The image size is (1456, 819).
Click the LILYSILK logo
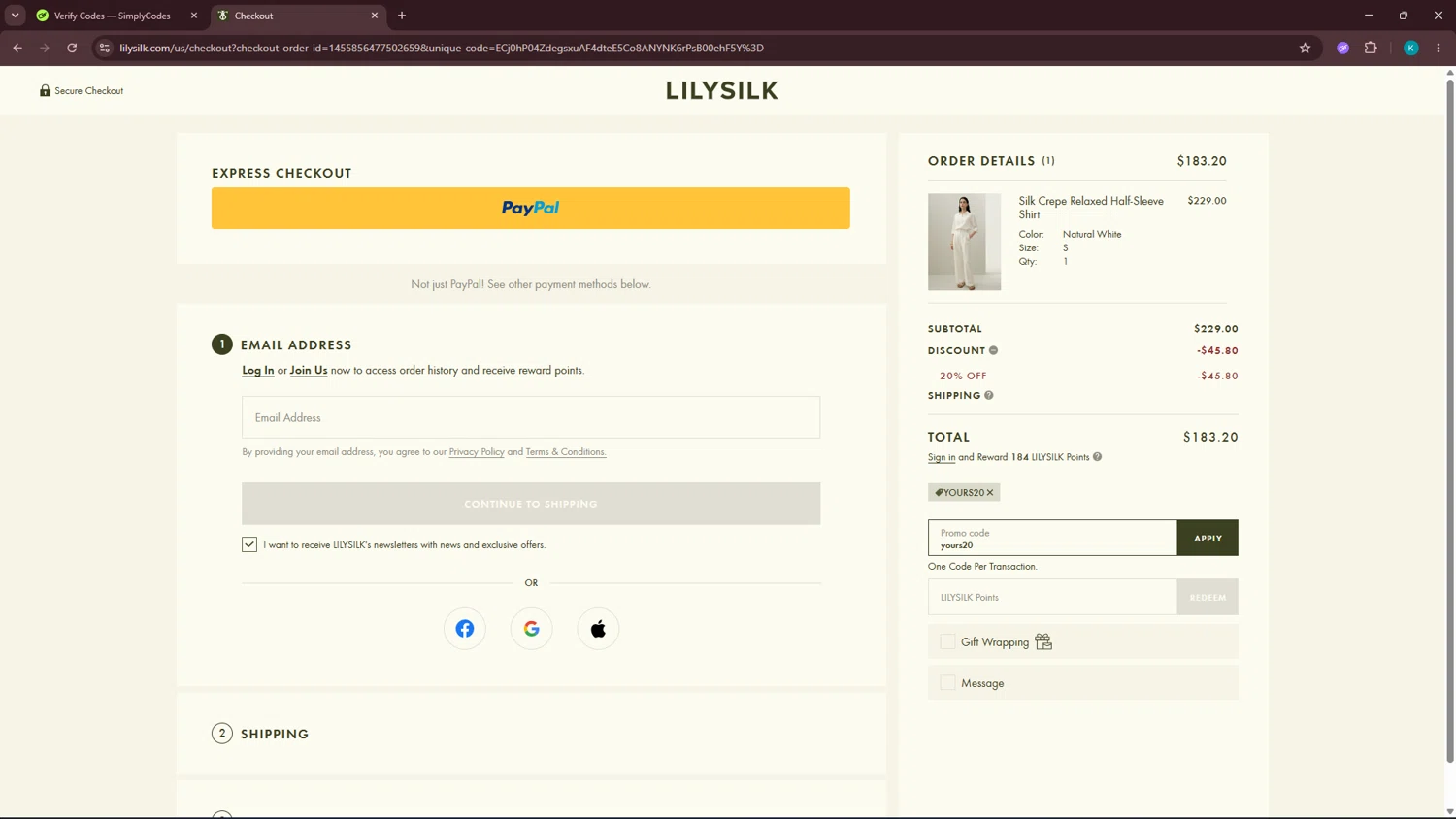[722, 90]
